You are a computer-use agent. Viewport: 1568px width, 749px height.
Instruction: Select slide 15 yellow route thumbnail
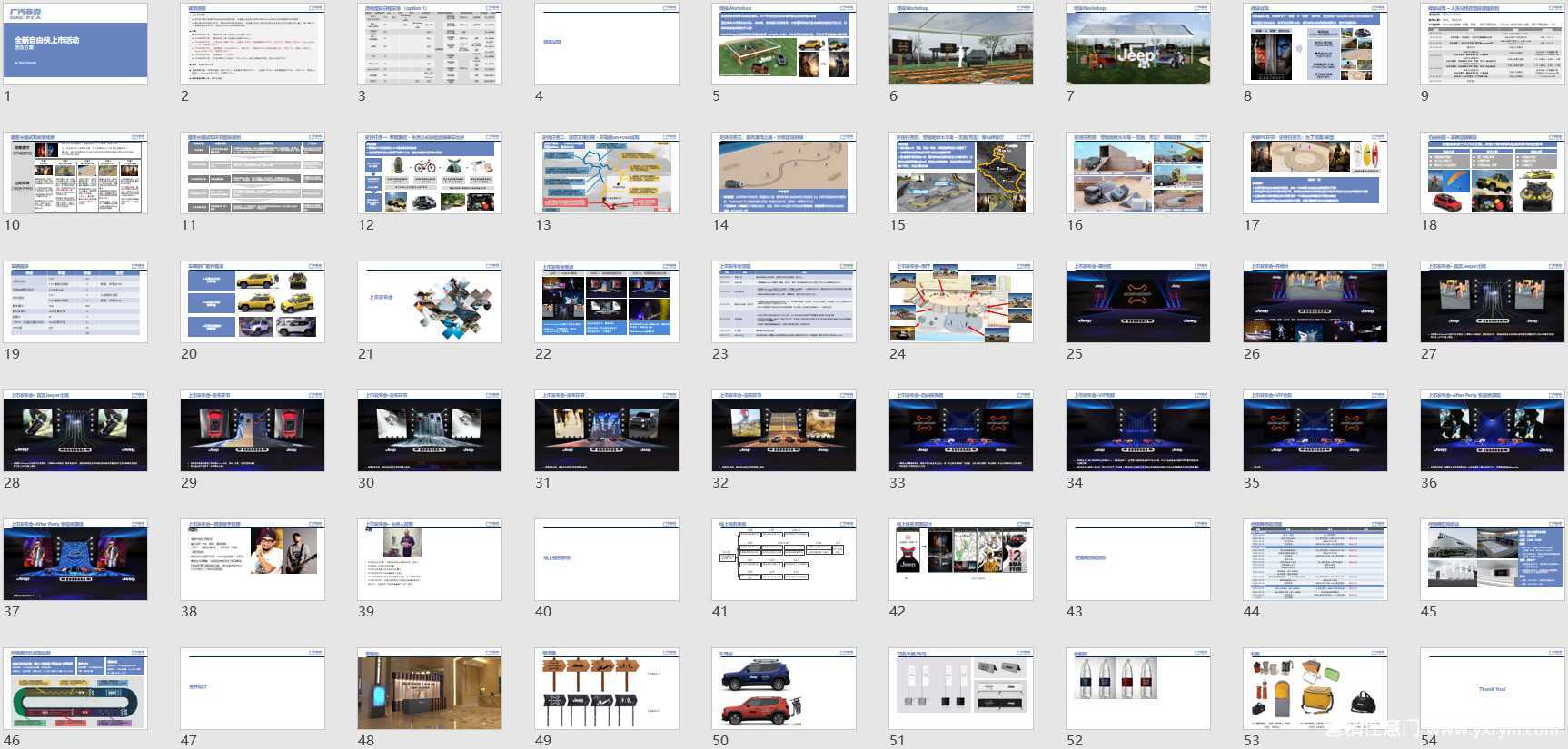(x=961, y=172)
